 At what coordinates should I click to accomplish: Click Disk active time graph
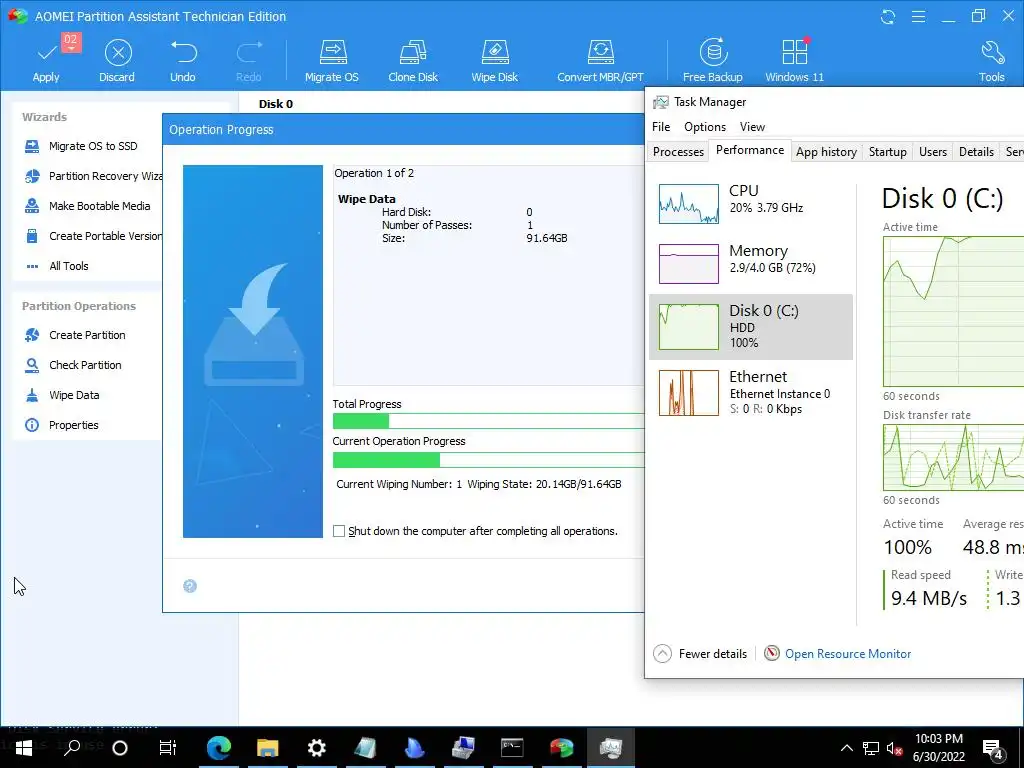(x=953, y=312)
